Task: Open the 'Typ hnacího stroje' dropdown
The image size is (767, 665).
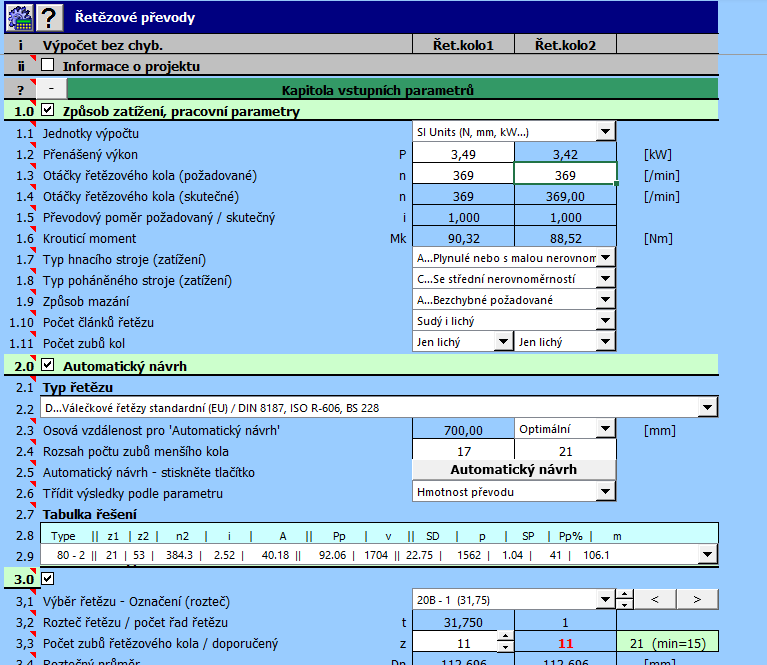Action: 606,258
